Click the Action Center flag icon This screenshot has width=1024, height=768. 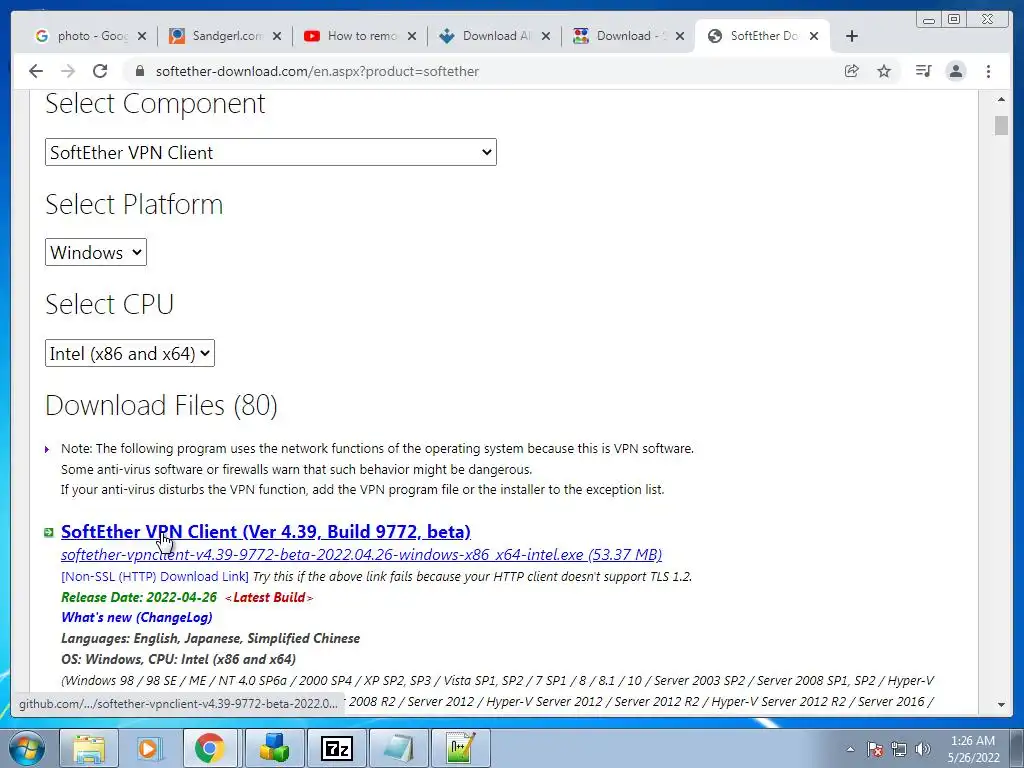tap(875, 749)
